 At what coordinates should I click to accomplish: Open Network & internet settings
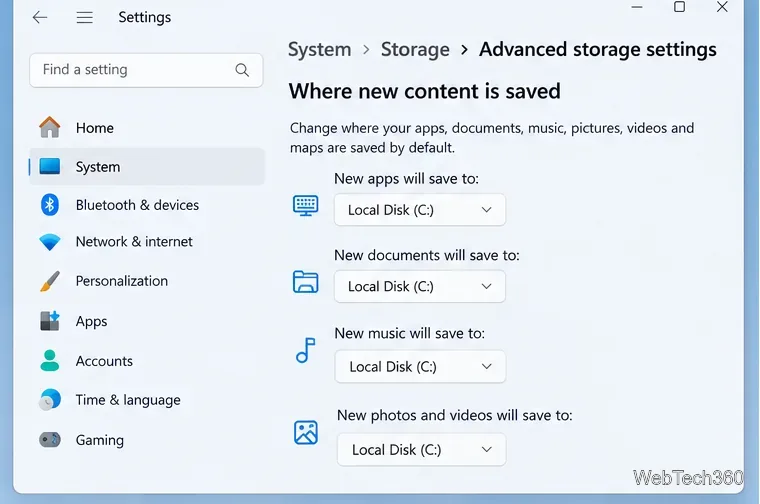[146, 242]
